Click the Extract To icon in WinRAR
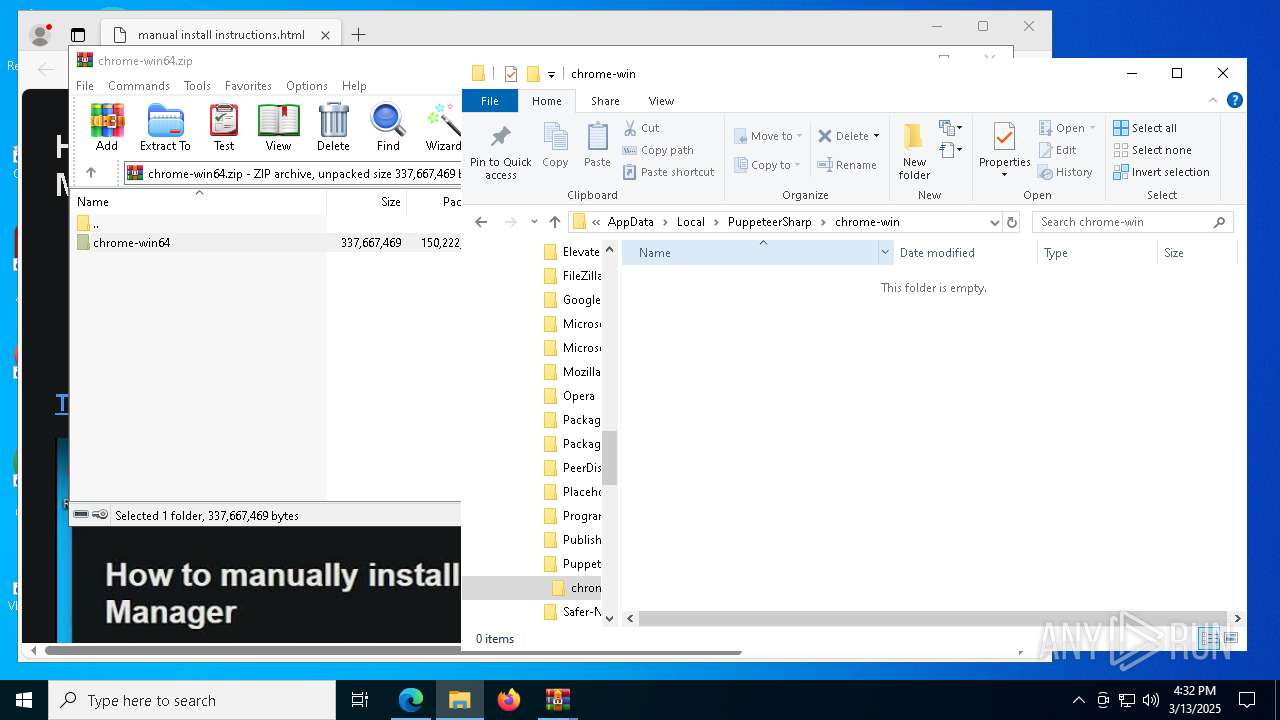This screenshot has width=1280, height=720. pyautogui.click(x=165, y=128)
